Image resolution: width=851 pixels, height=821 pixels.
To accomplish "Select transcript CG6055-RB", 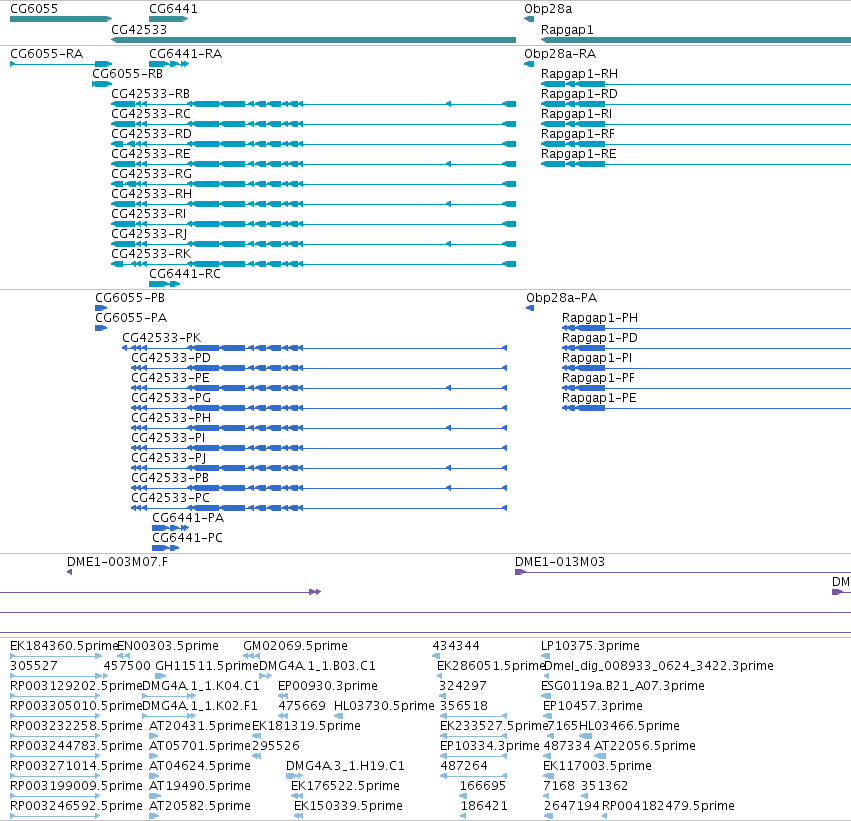I will click(128, 74).
